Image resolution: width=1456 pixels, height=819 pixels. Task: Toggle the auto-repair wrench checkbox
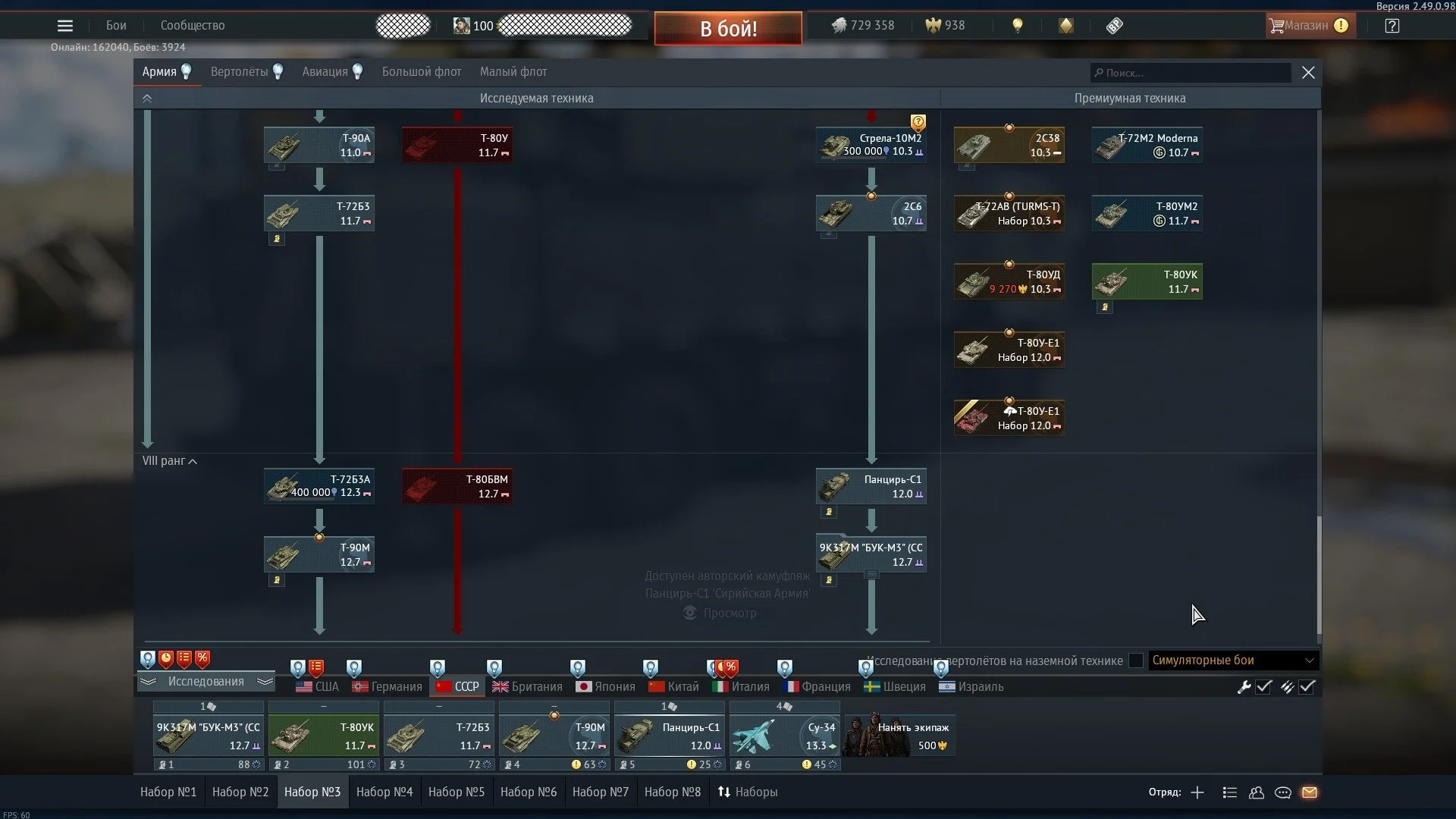pyautogui.click(x=1263, y=687)
